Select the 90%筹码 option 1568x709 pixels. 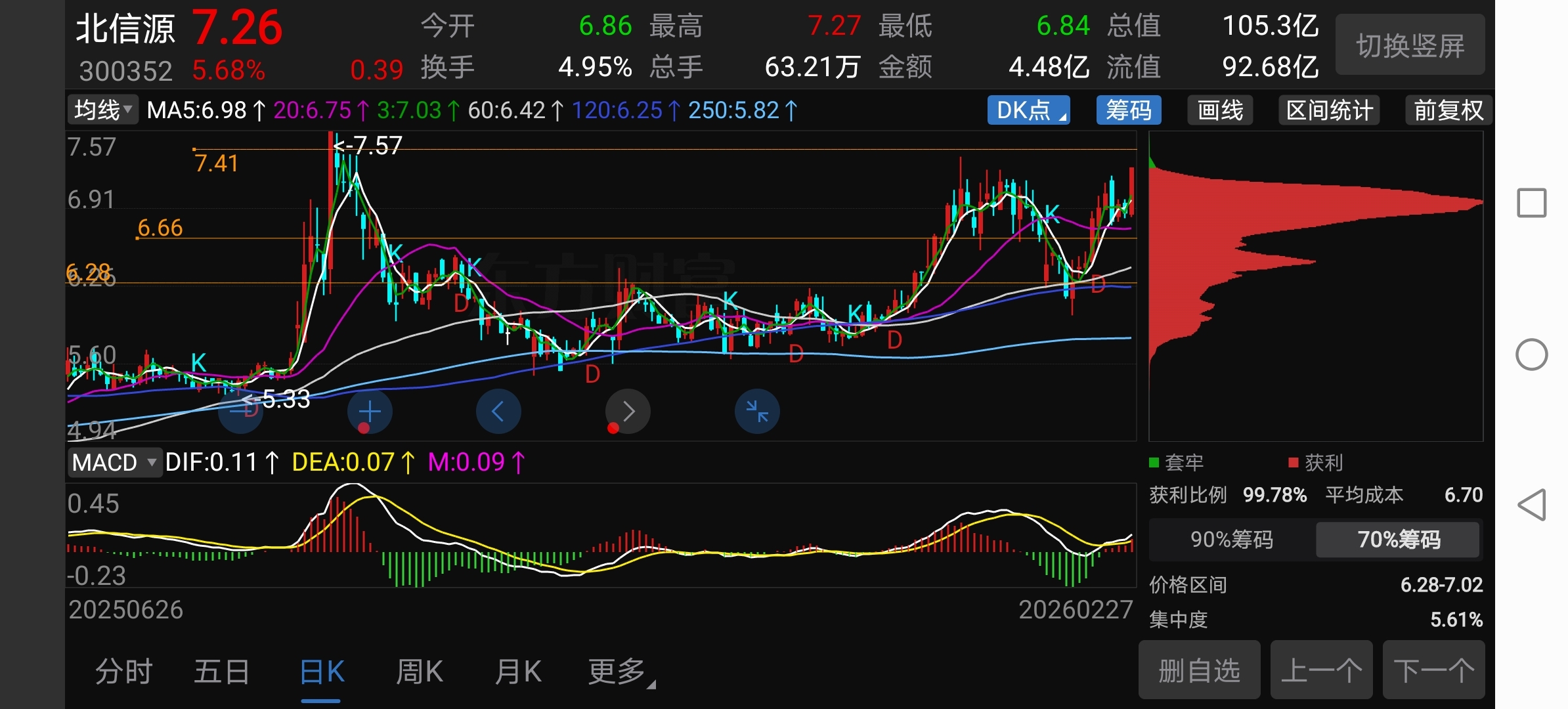(1232, 540)
